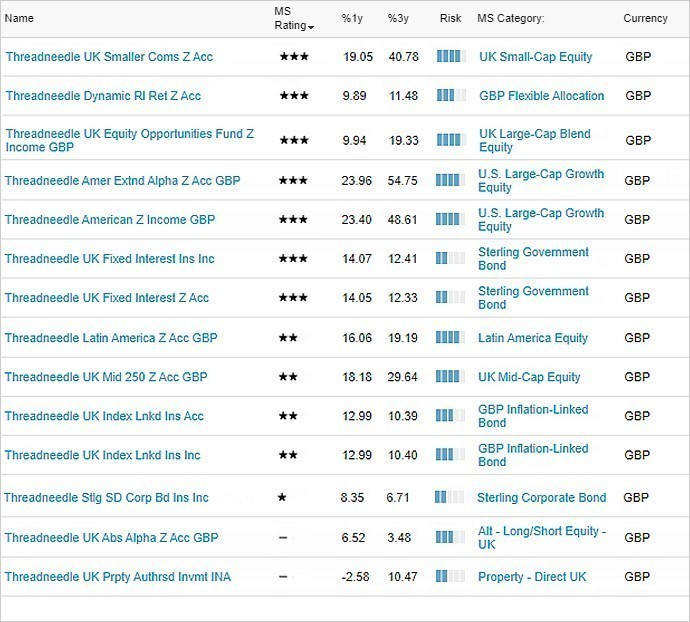Click the Risk column header
This screenshot has width=690, height=622.
450,18
